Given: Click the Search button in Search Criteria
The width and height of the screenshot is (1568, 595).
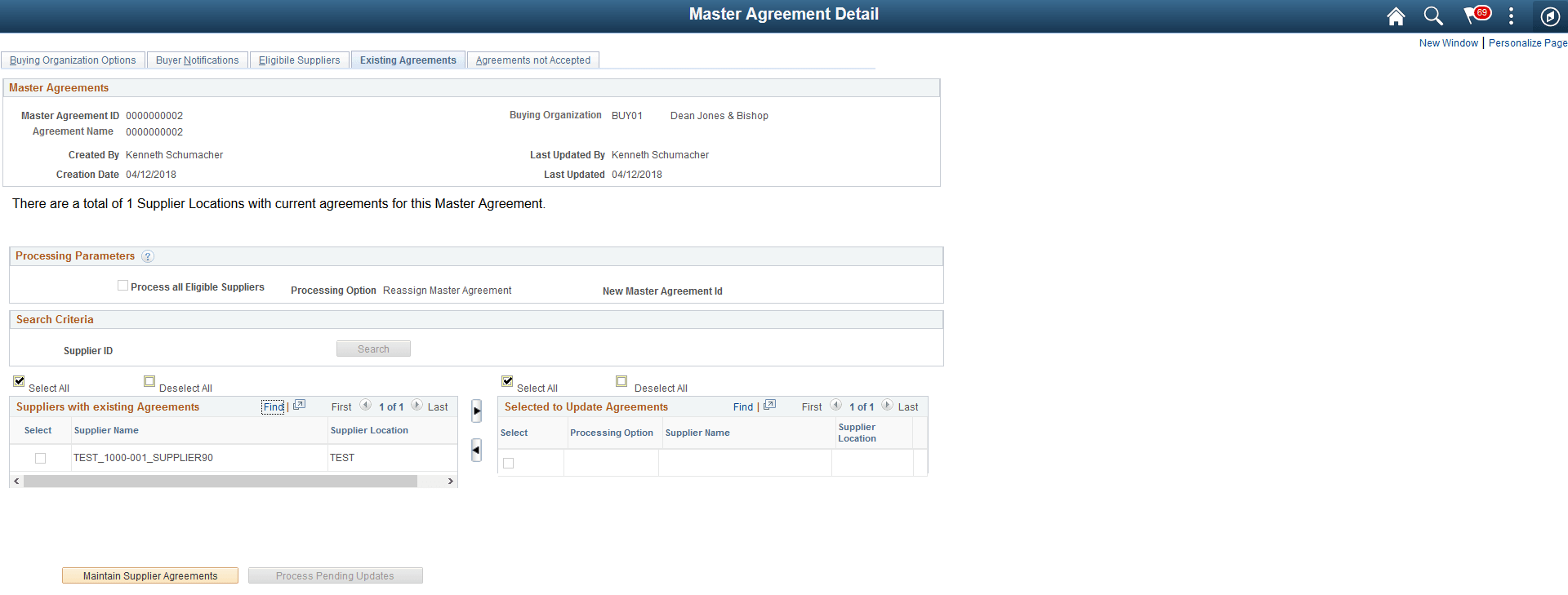Looking at the screenshot, I should click(373, 349).
